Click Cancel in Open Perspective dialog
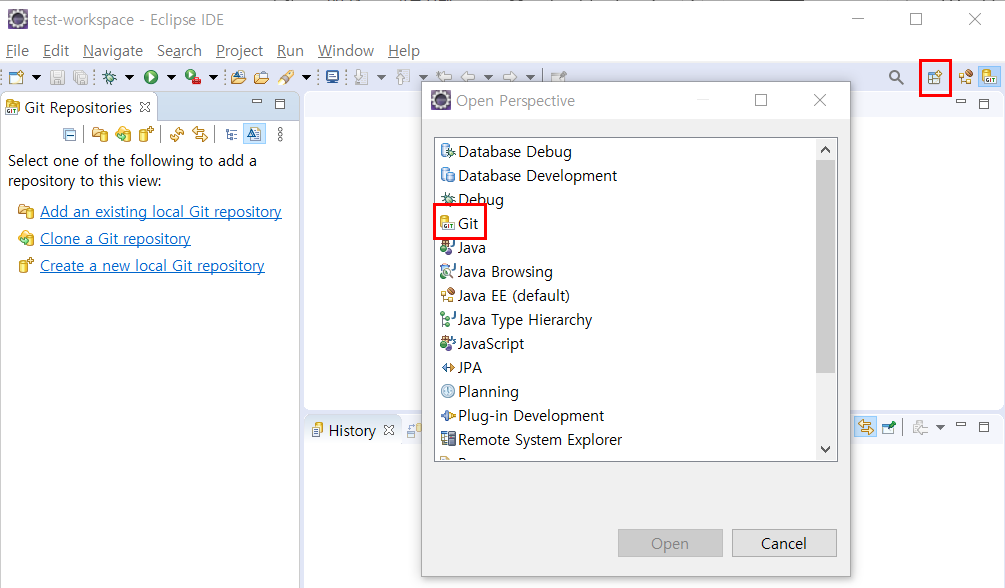This screenshot has width=1005, height=588. (784, 543)
